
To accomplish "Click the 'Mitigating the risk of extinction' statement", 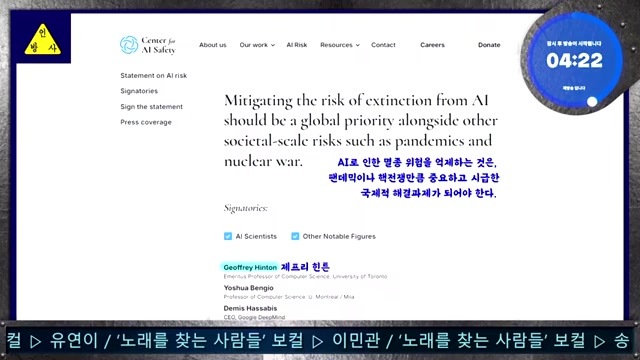I will click(361, 131).
